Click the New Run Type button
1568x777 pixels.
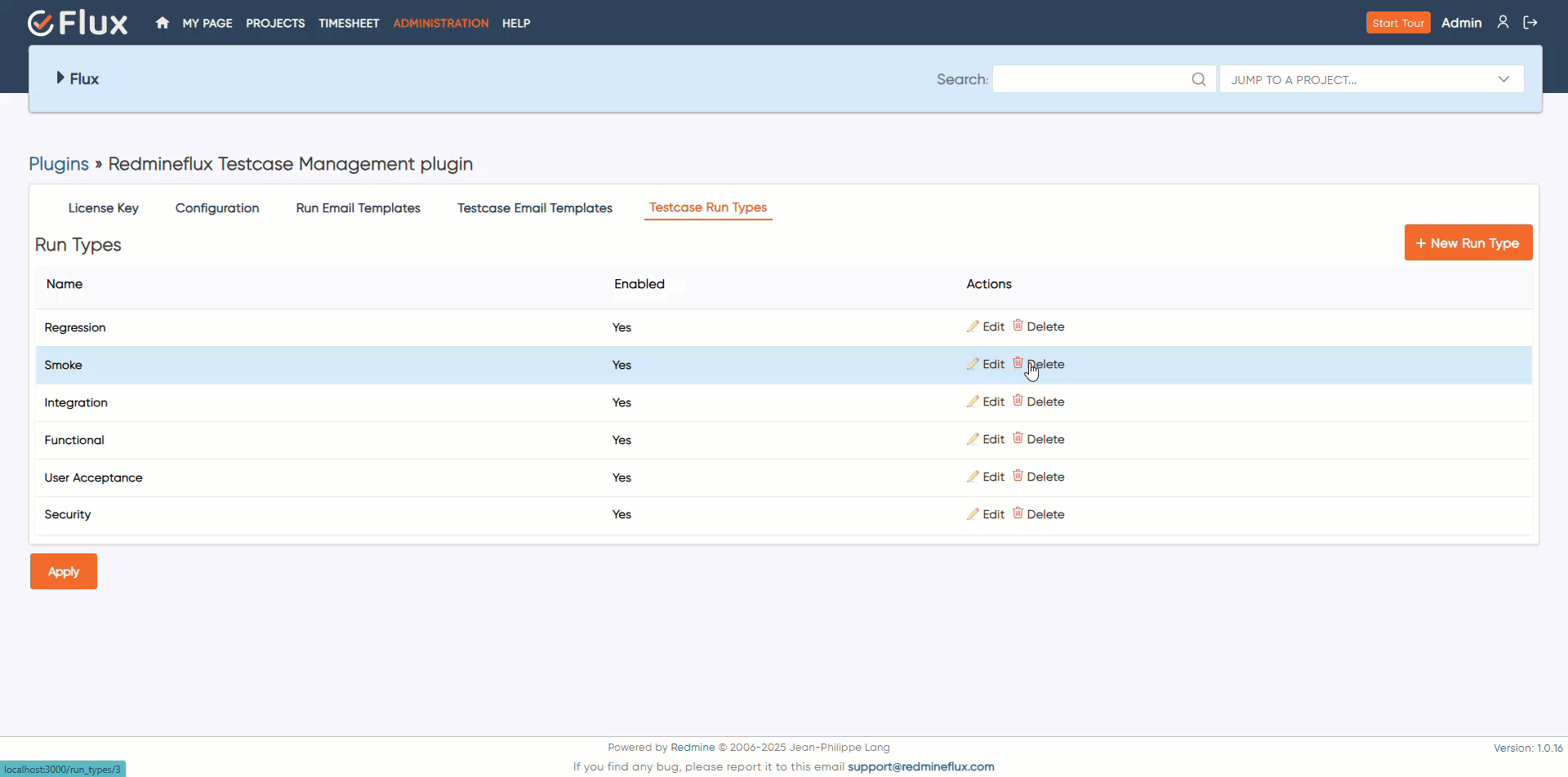(x=1468, y=243)
